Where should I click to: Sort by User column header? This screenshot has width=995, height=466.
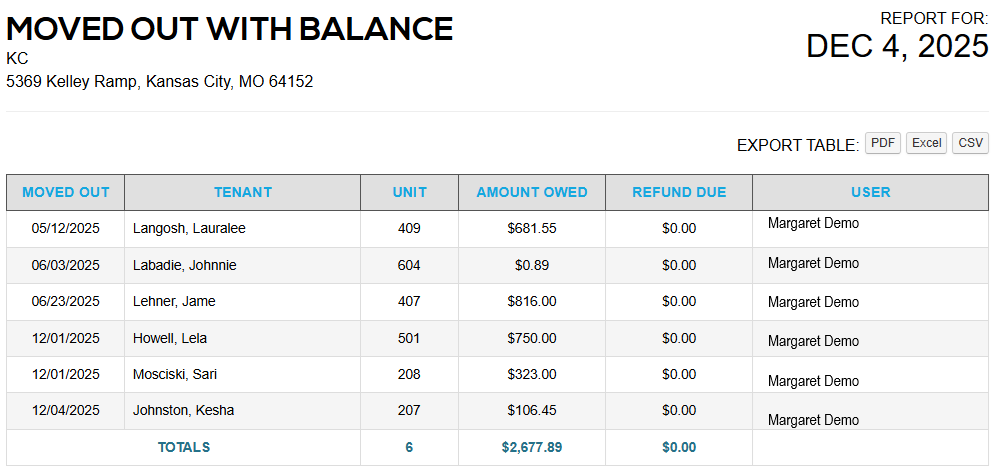point(870,192)
